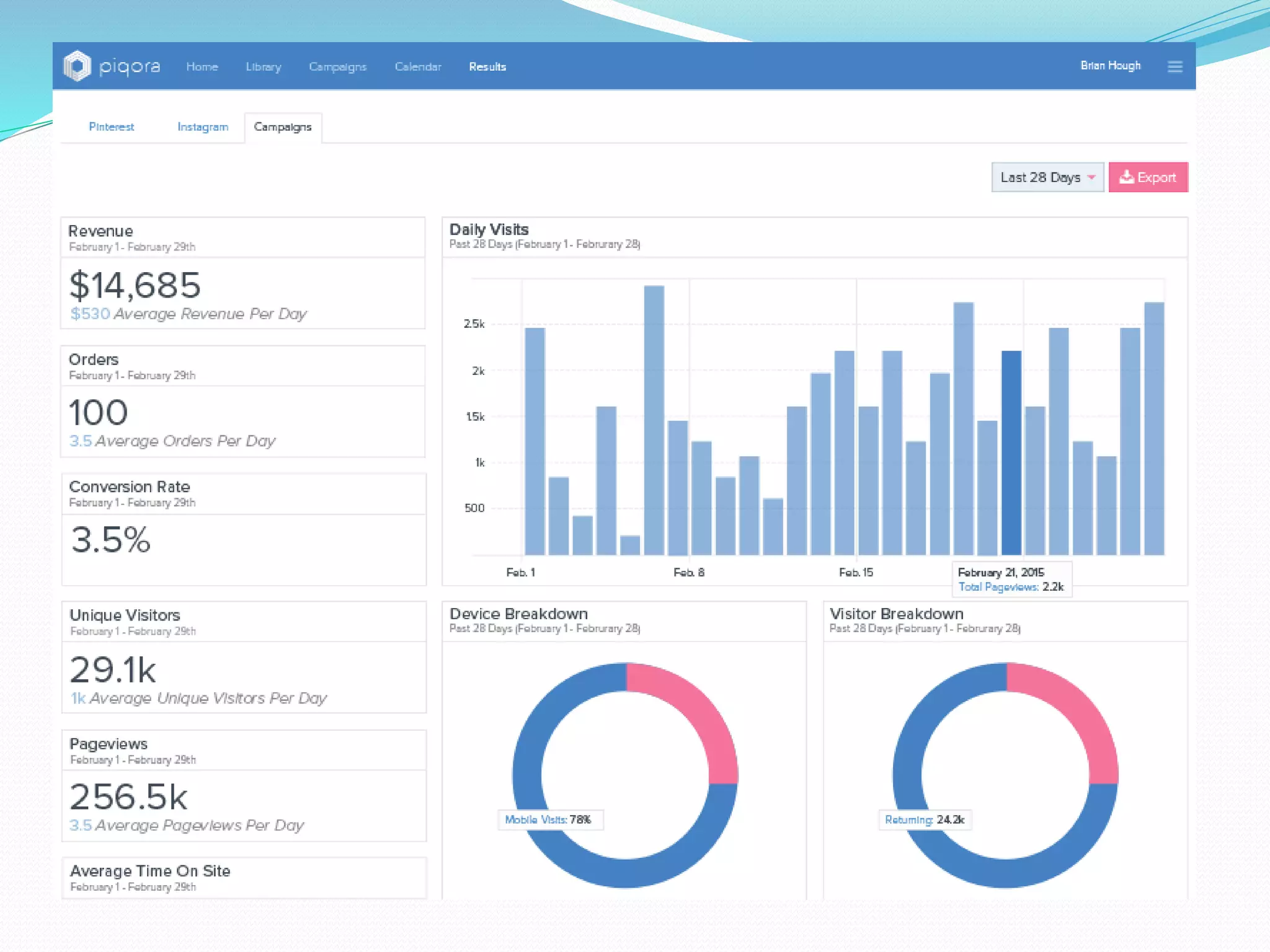Viewport: 1270px width, 952px height.
Task: Open the hamburger menu icon
Action: coord(1175,66)
